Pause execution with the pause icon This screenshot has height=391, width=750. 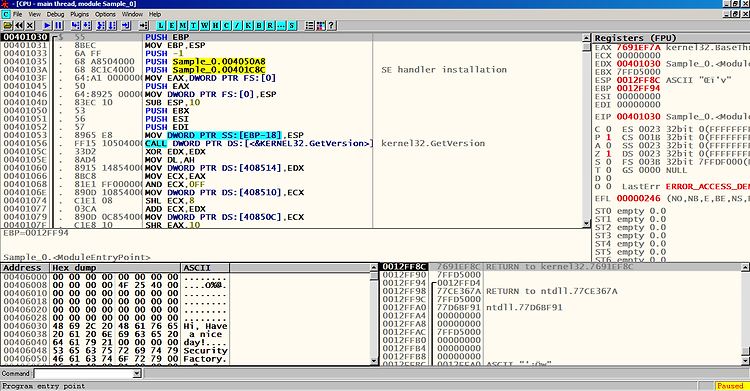(58, 26)
